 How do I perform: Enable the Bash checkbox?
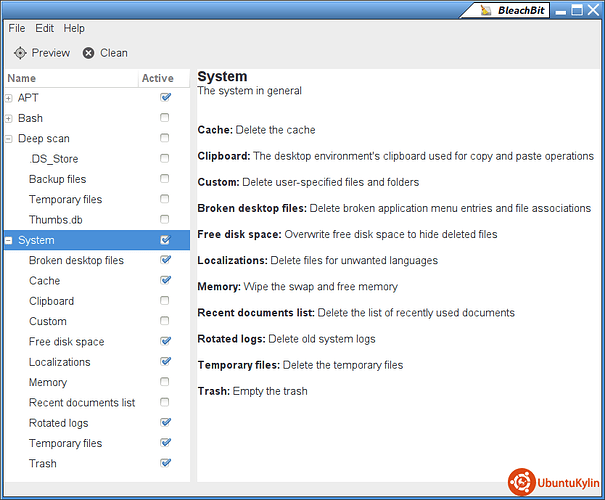165,118
